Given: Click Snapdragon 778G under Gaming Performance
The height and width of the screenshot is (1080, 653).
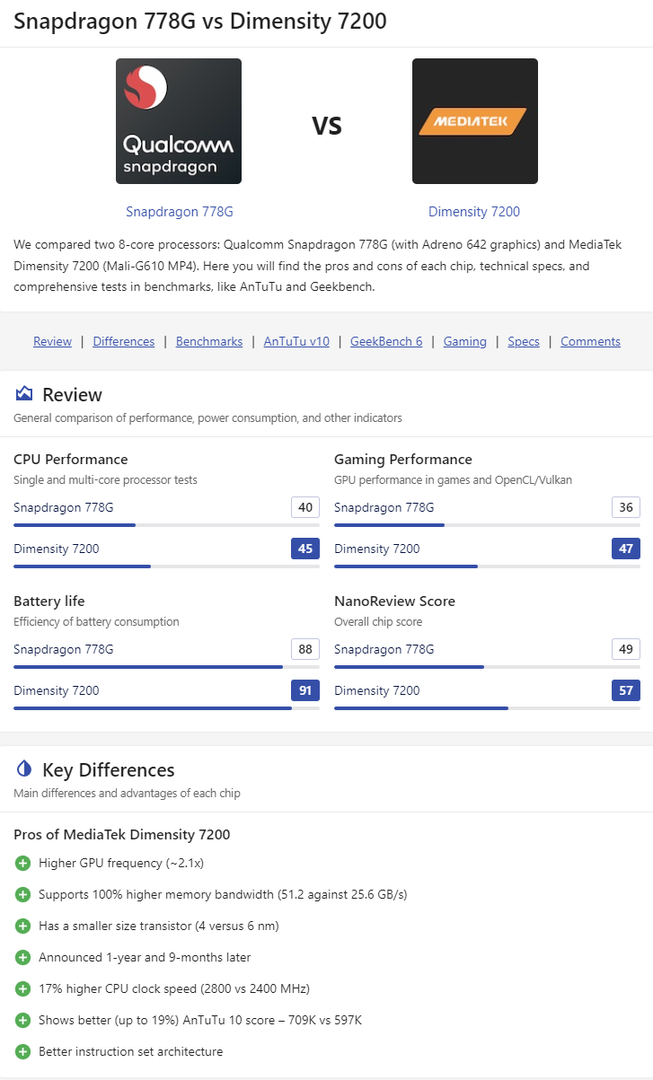Looking at the screenshot, I should [x=384, y=508].
